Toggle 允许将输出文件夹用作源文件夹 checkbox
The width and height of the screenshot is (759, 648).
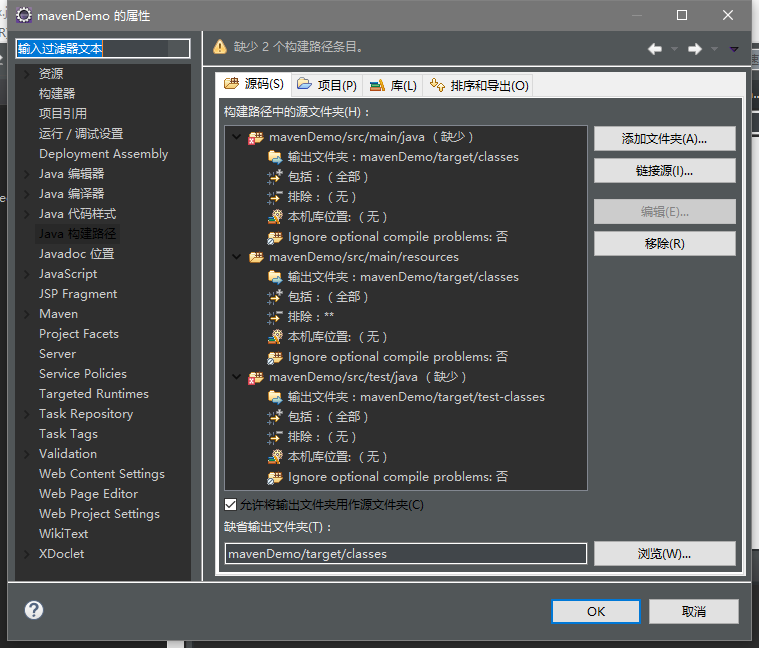point(230,505)
